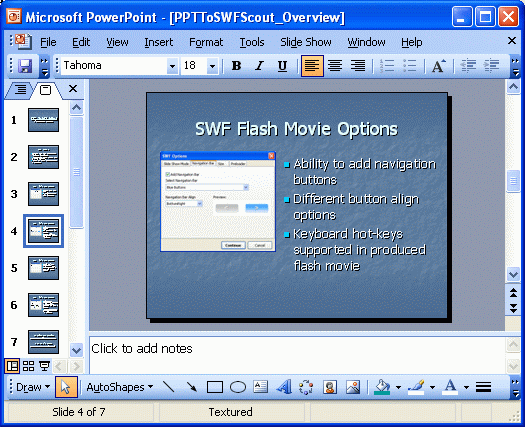
Task: Select the Oval drawing tool
Action: 238,387
